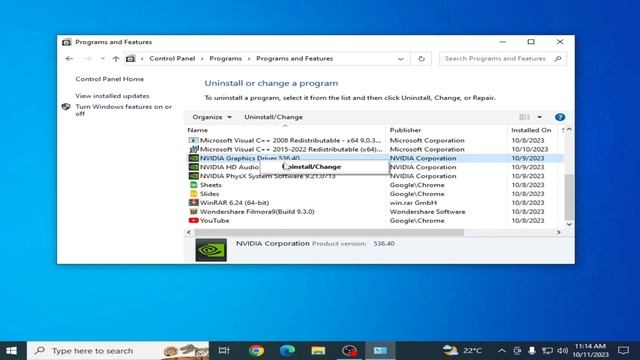
Task: Open the Action Center notifications icon
Action: click(x=623, y=351)
